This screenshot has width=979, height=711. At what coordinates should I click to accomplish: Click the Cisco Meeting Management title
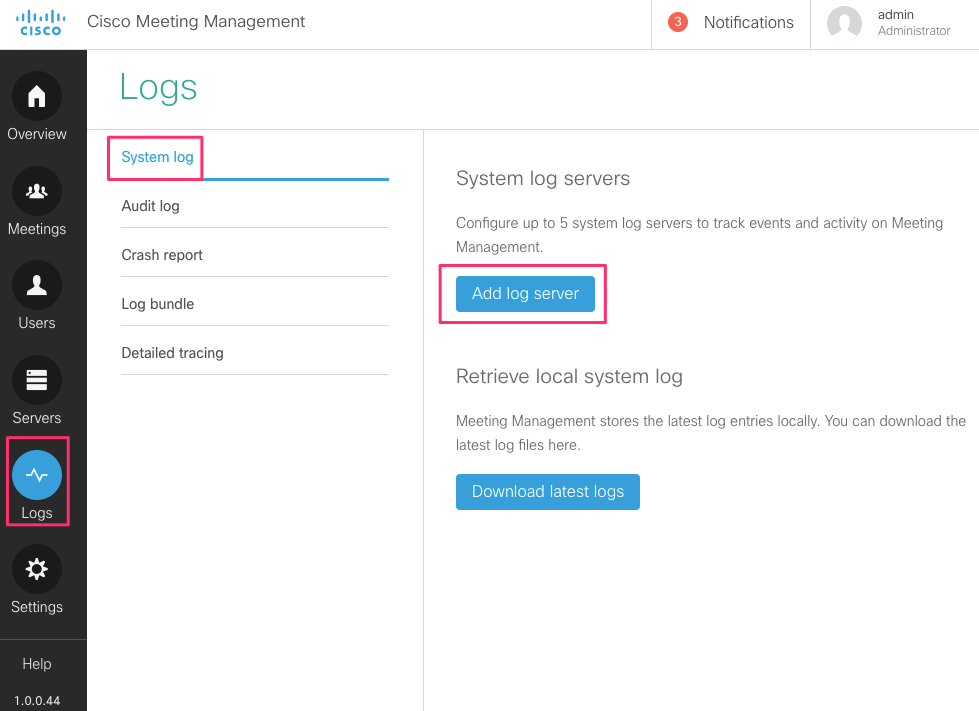coord(196,22)
